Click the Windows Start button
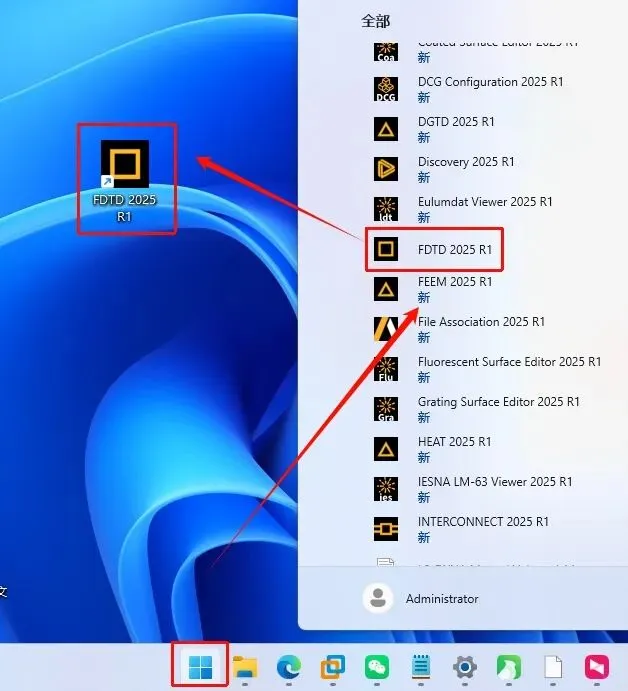 (x=201, y=667)
